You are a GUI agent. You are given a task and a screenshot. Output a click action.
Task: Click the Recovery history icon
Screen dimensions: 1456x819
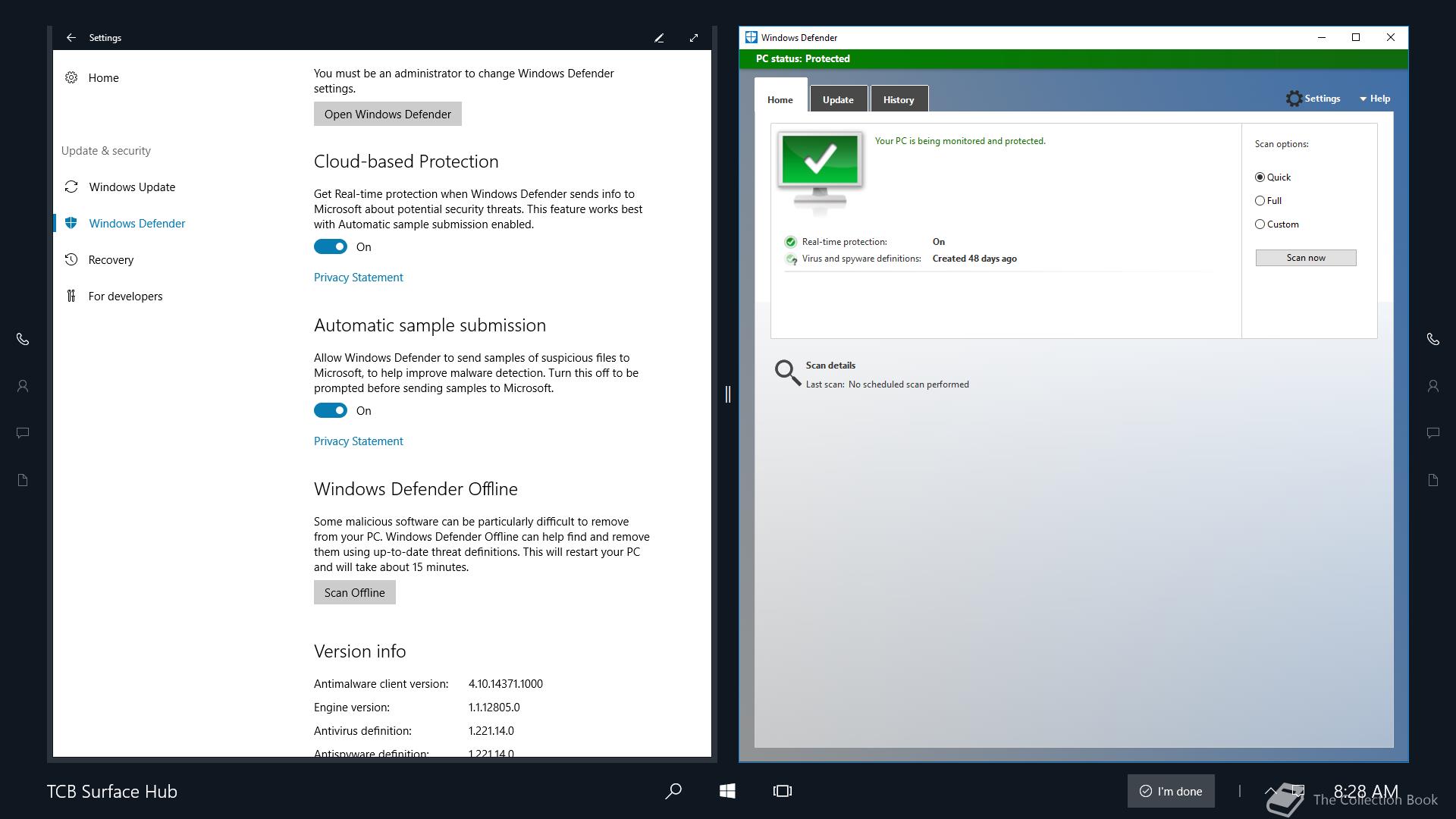click(71, 259)
